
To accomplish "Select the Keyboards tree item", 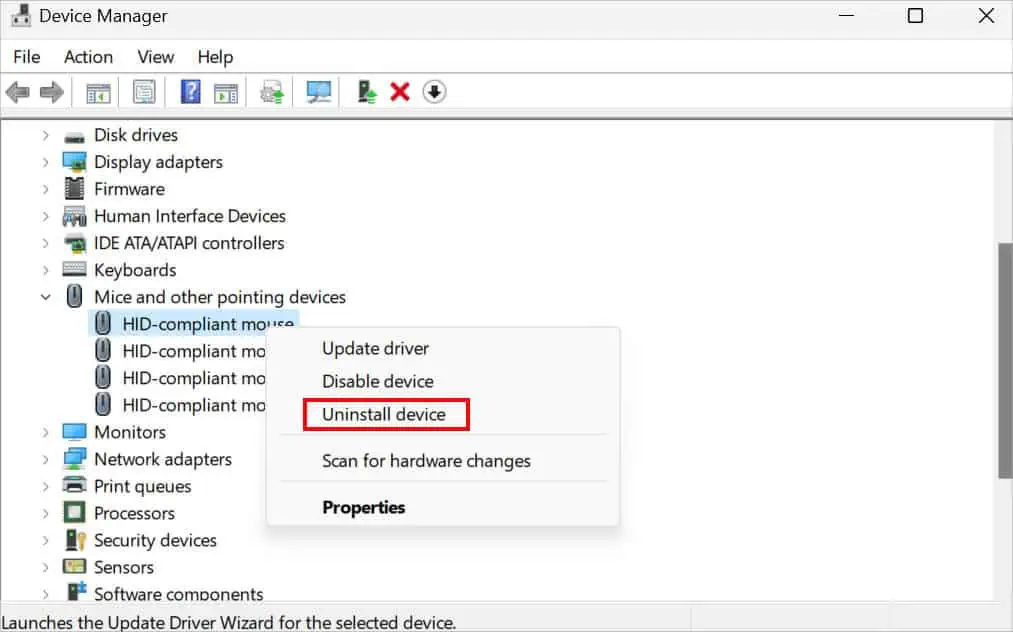I will pyautogui.click(x=135, y=270).
